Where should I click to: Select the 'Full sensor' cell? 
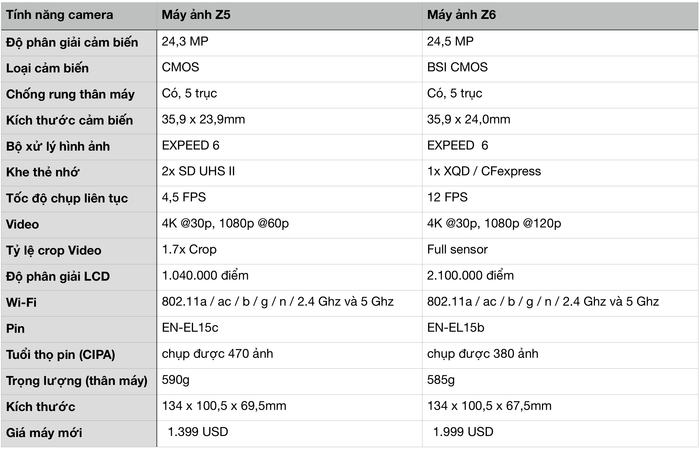click(x=560, y=251)
